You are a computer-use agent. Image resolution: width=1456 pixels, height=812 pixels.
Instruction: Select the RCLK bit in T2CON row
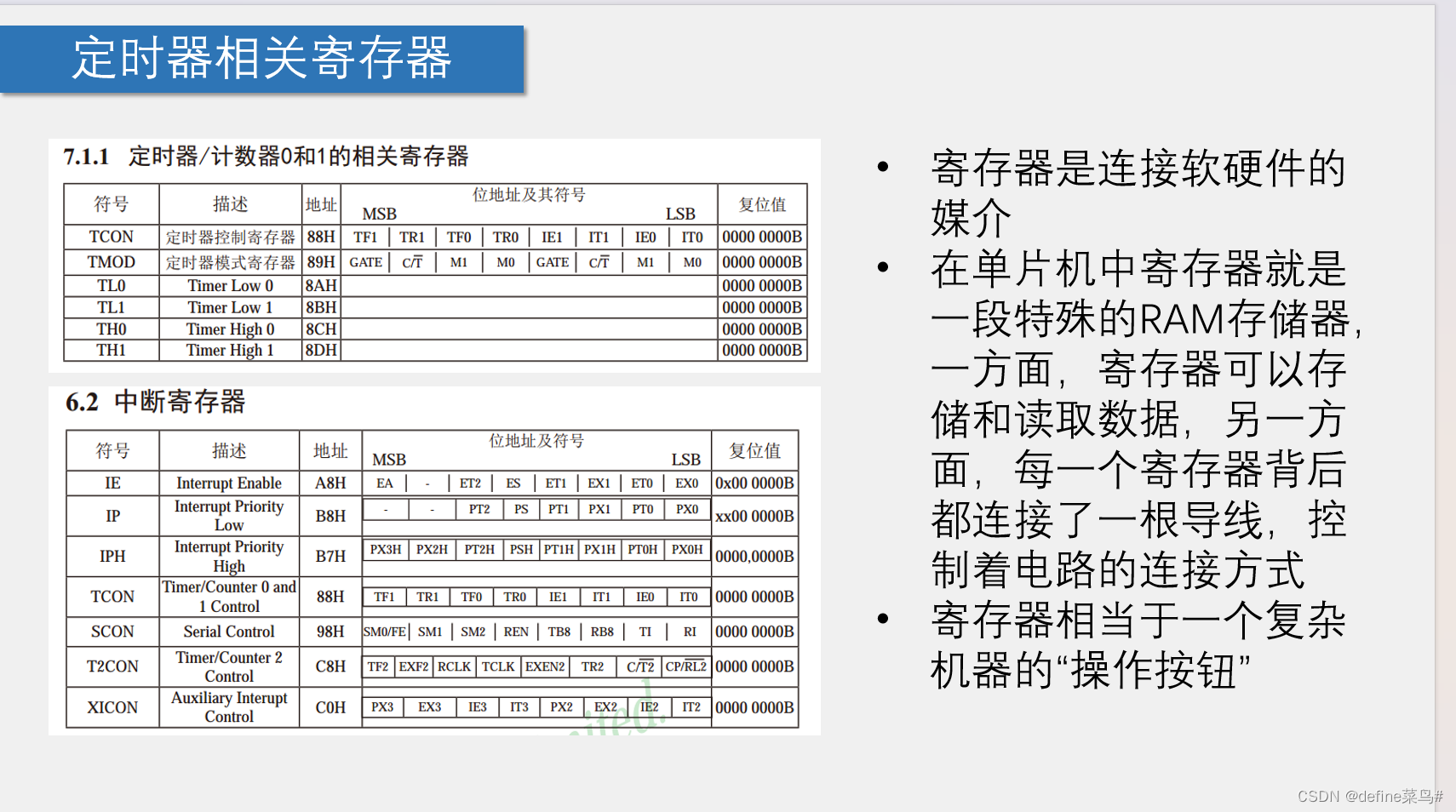[x=454, y=666]
